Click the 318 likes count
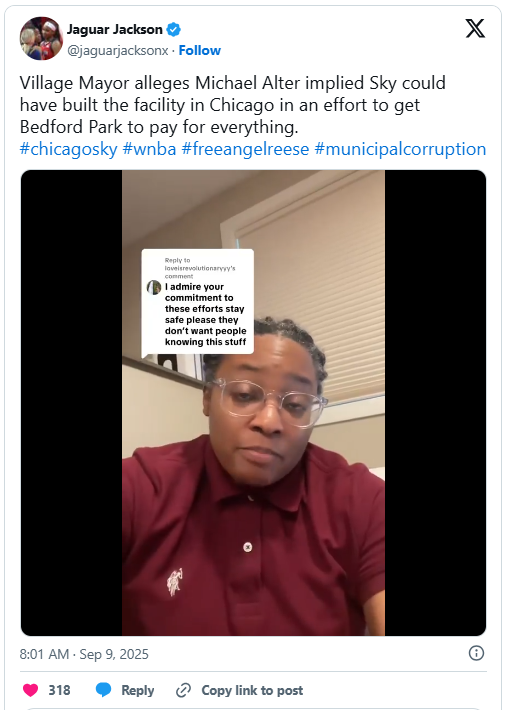 [59, 691]
